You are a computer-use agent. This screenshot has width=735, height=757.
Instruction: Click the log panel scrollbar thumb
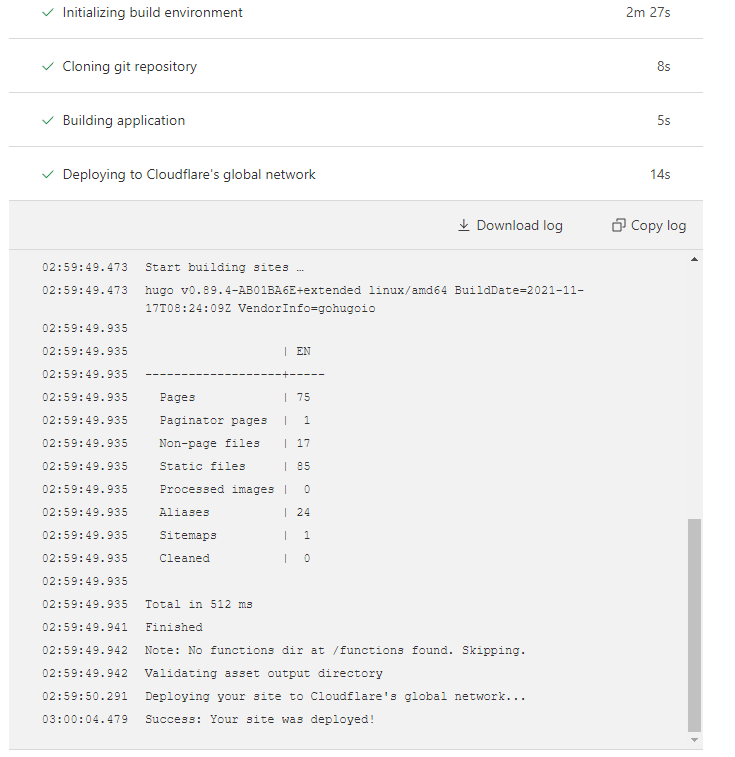(x=695, y=625)
